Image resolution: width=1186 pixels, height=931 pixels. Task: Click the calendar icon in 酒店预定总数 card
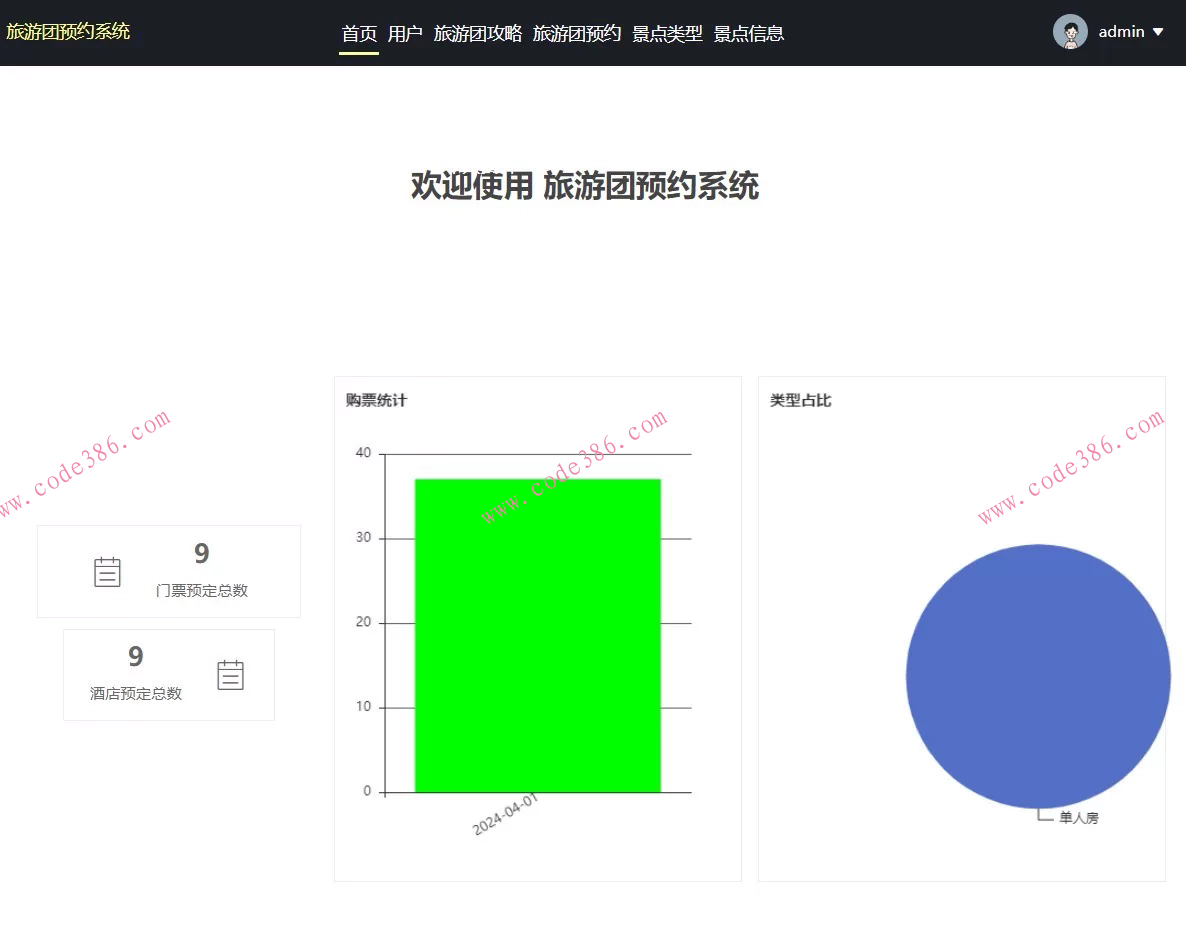click(x=231, y=674)
